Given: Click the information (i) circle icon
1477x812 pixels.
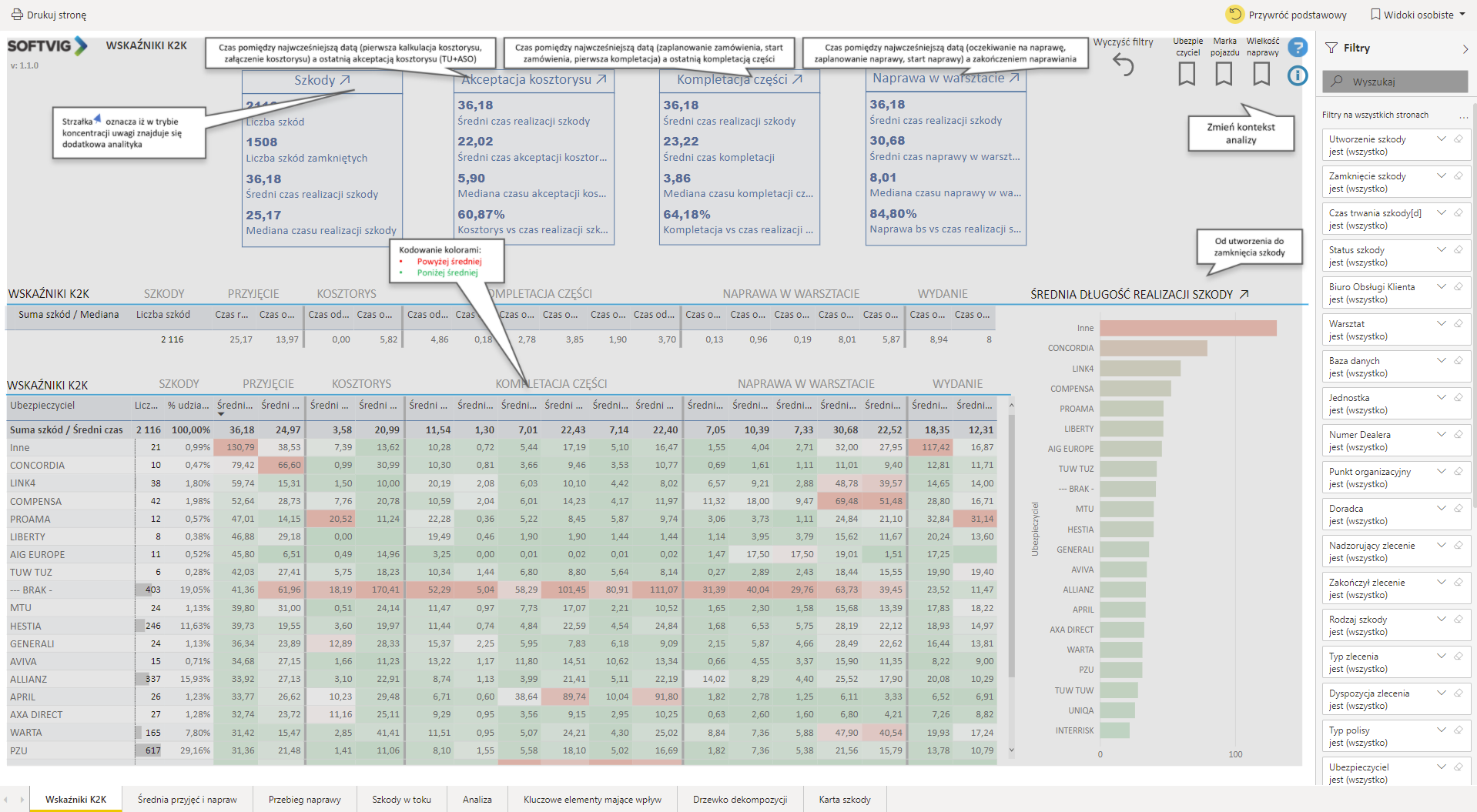Looking at the screenshot, I should [1298, 75].
